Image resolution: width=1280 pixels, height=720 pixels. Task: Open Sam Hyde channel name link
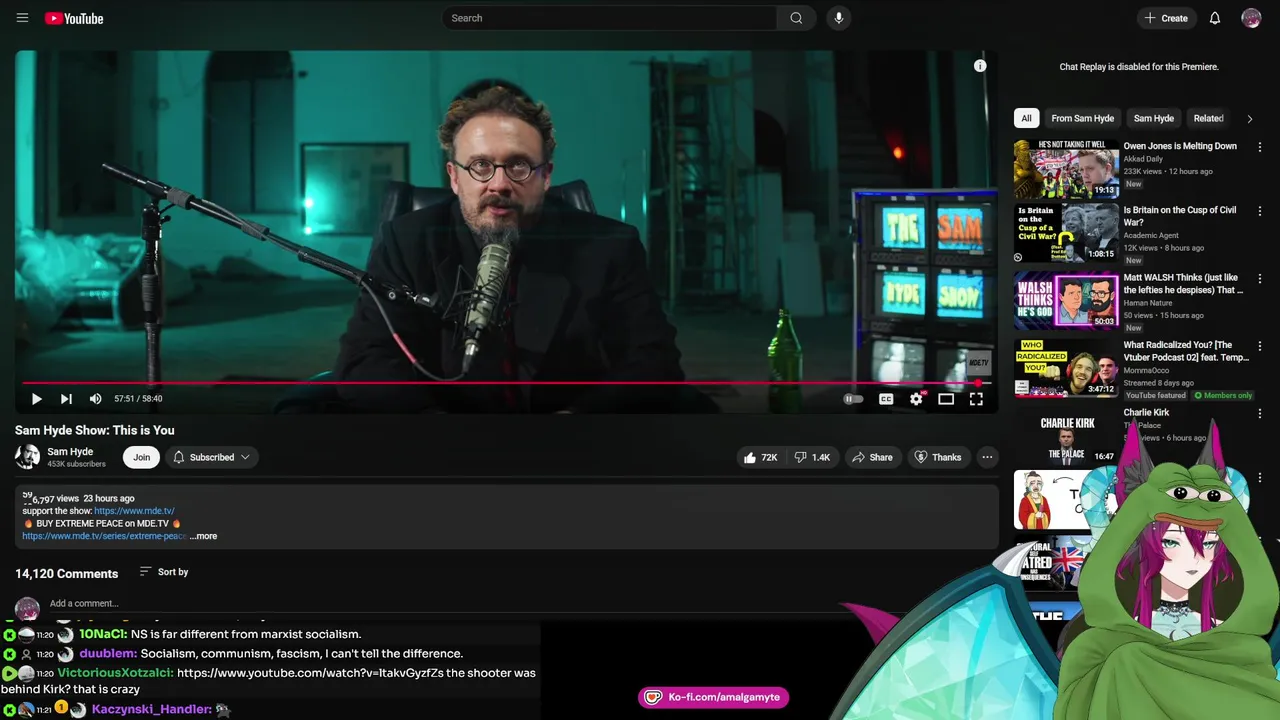[70, 452]
